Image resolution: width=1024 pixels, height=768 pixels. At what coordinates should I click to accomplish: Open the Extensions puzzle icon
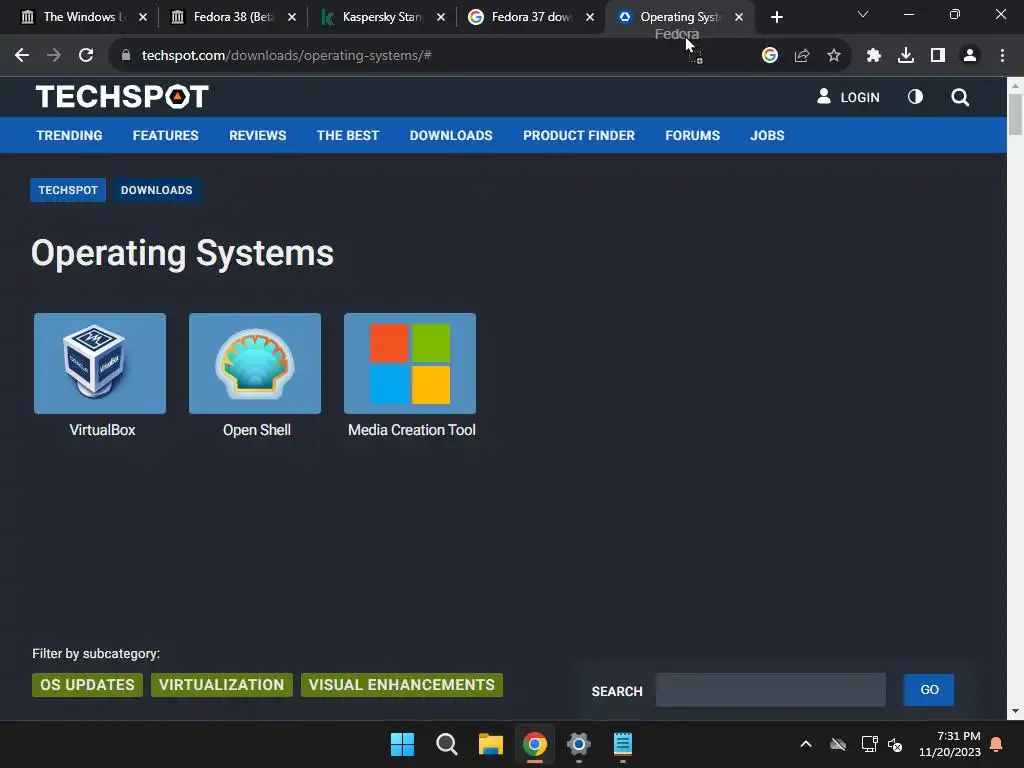pyautogui.click(x=874, y=56)
